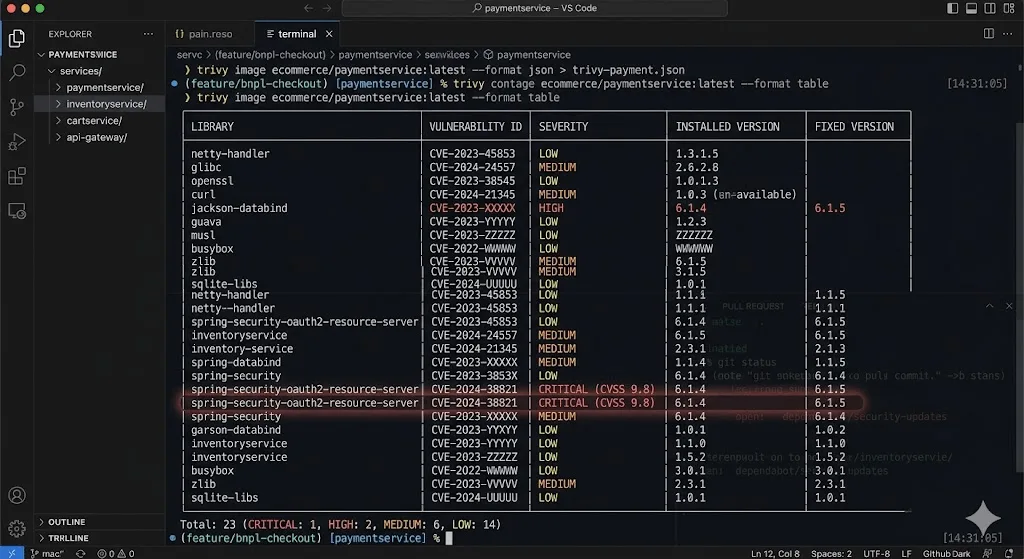Open Source Control view icon
Screen dimensions: 1024x559
click(x=17, y=107)
